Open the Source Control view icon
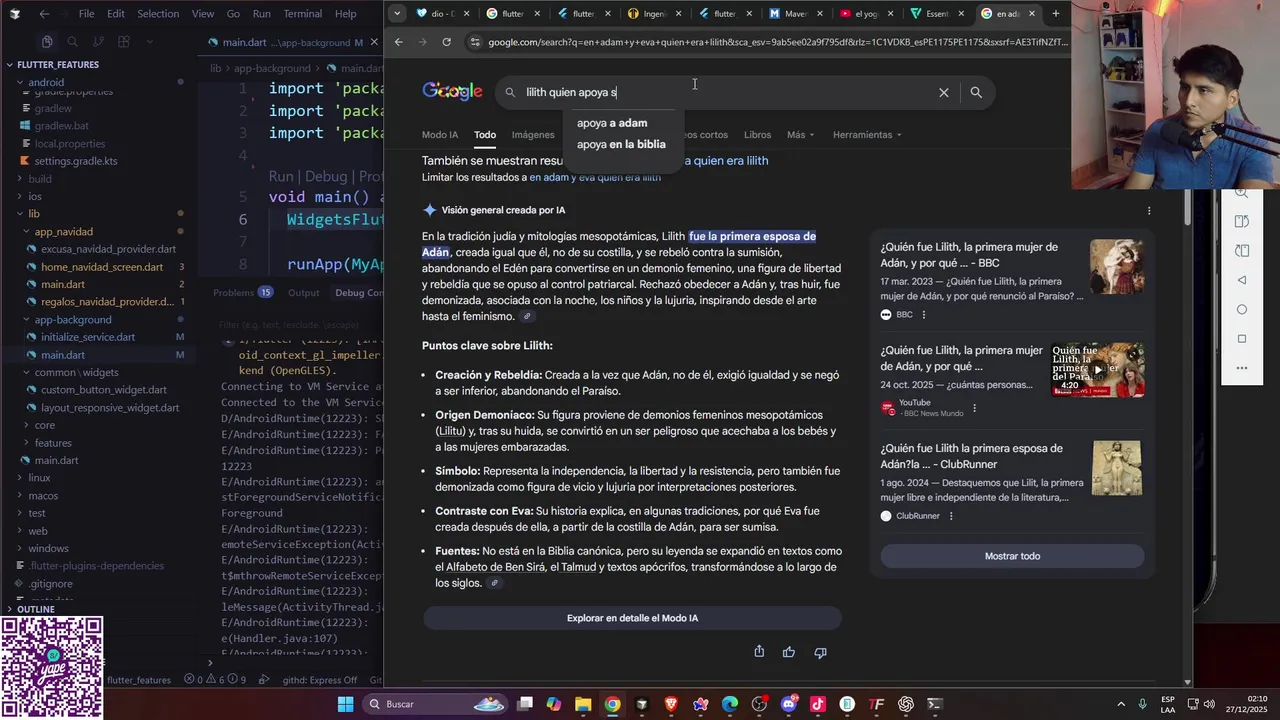 pos(98,42)
